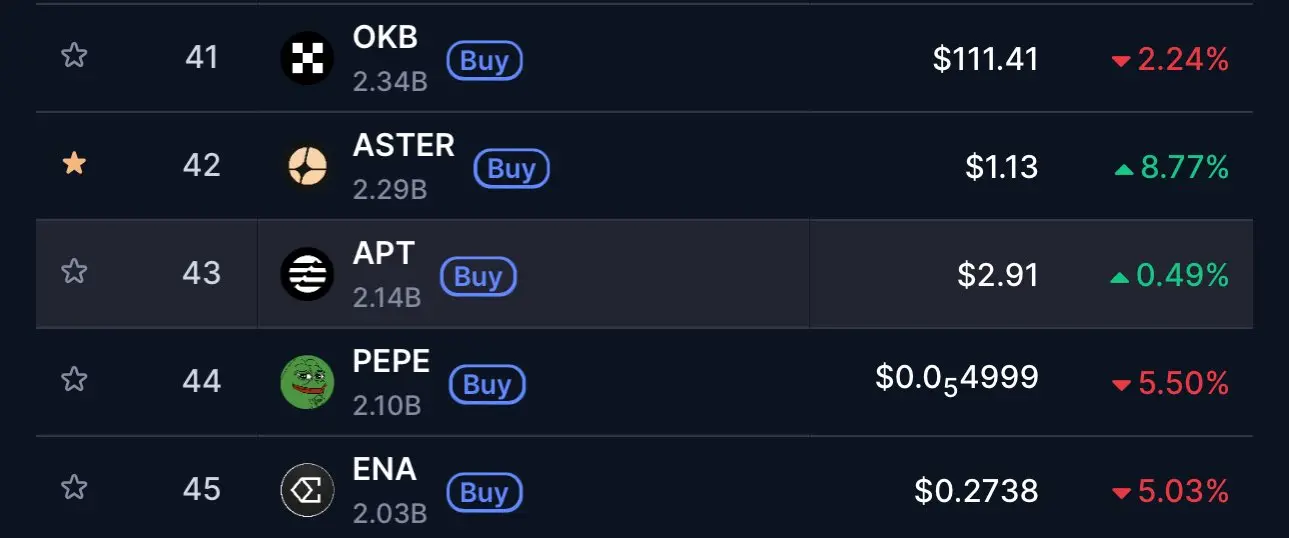1289x538 pixels.
Task: Click the ENA coin logo icon
Action: coord(306,490)
